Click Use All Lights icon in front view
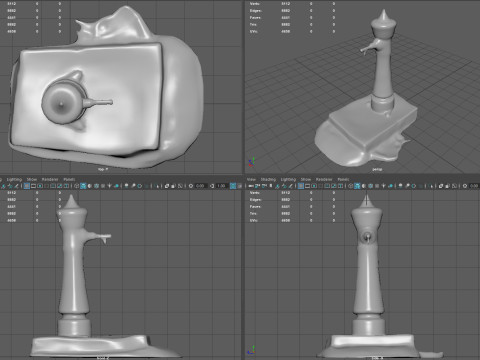This screenshot has height=360, width=480. point(384,186)
